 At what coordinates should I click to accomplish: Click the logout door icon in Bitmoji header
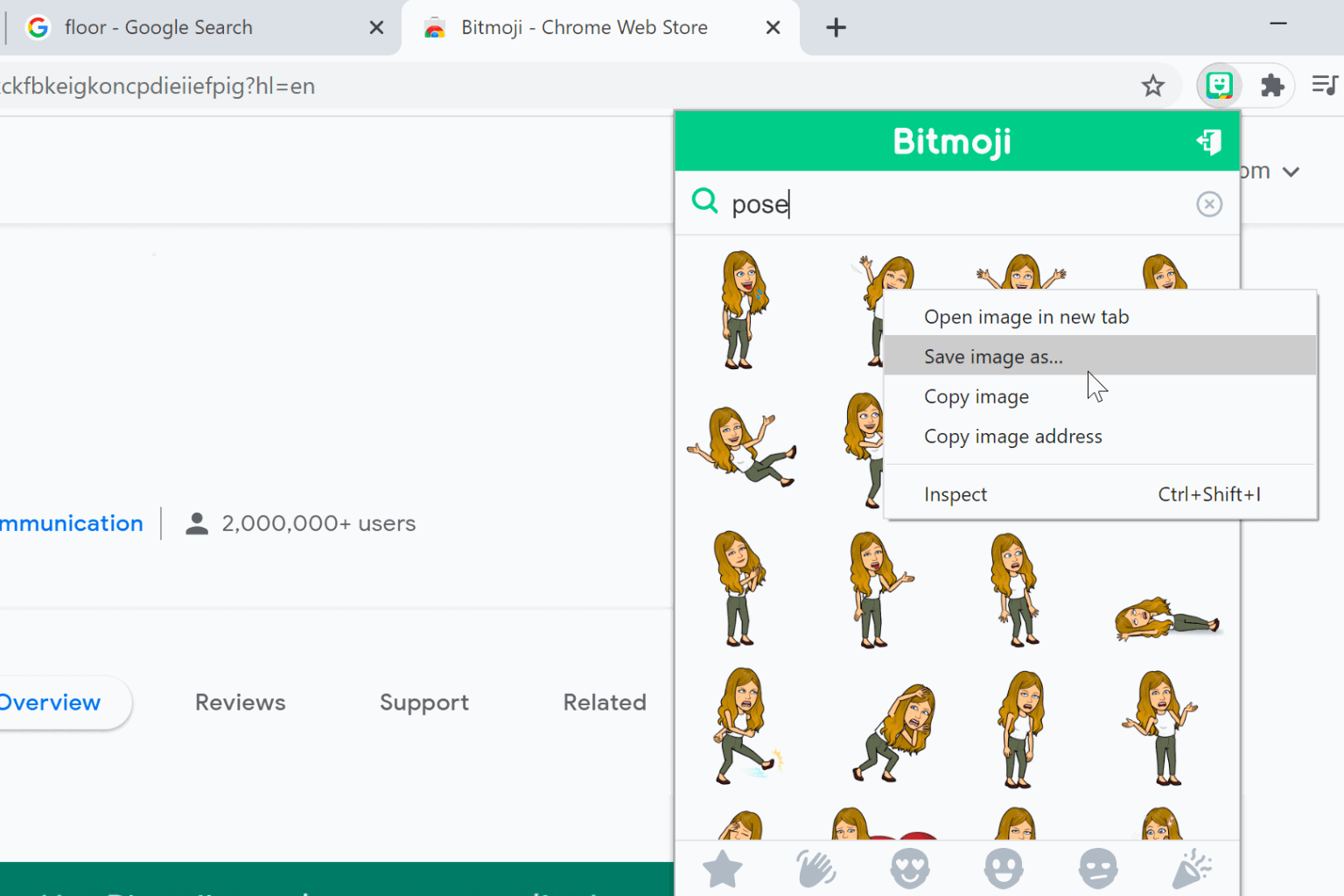point(1209,142)
